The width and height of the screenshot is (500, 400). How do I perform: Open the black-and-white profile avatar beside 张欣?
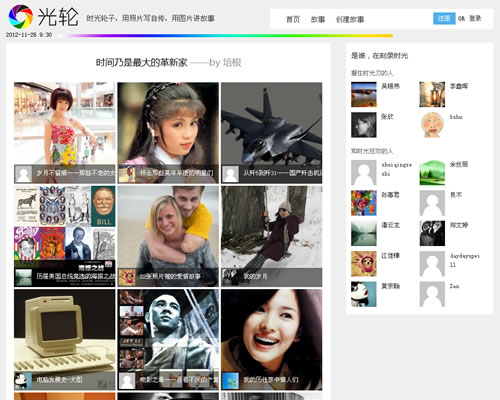click(x=364, y=125)
